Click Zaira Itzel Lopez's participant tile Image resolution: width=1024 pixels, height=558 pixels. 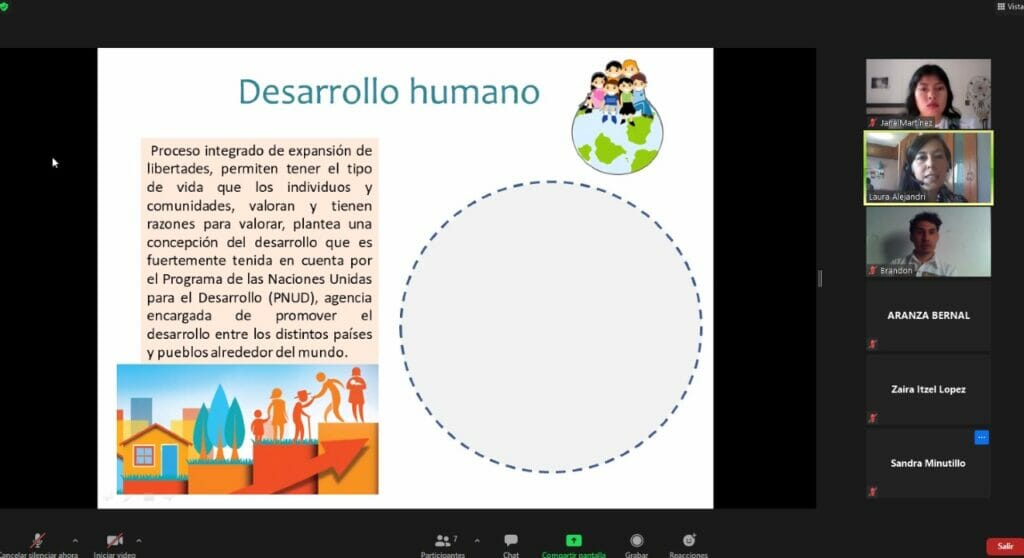tap(928, 389)
